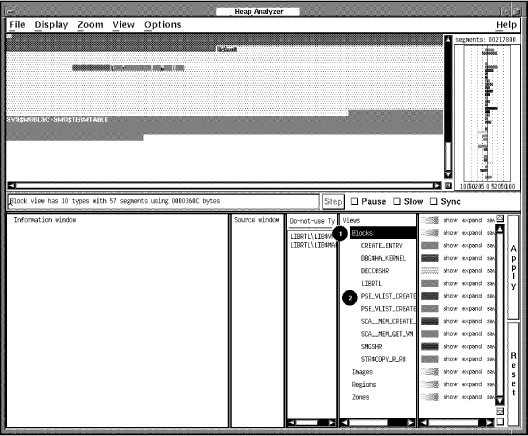Click the small square icon beside the horizontal scrollbar
Image resolution: width=528 pixels, height=436 pixels.
(x=448, y=186)
